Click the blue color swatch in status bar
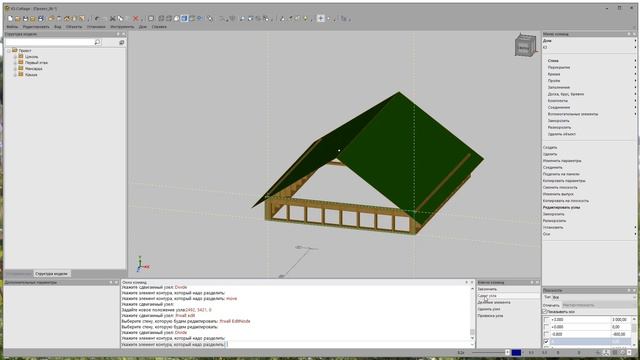 (x=516, y=352)
